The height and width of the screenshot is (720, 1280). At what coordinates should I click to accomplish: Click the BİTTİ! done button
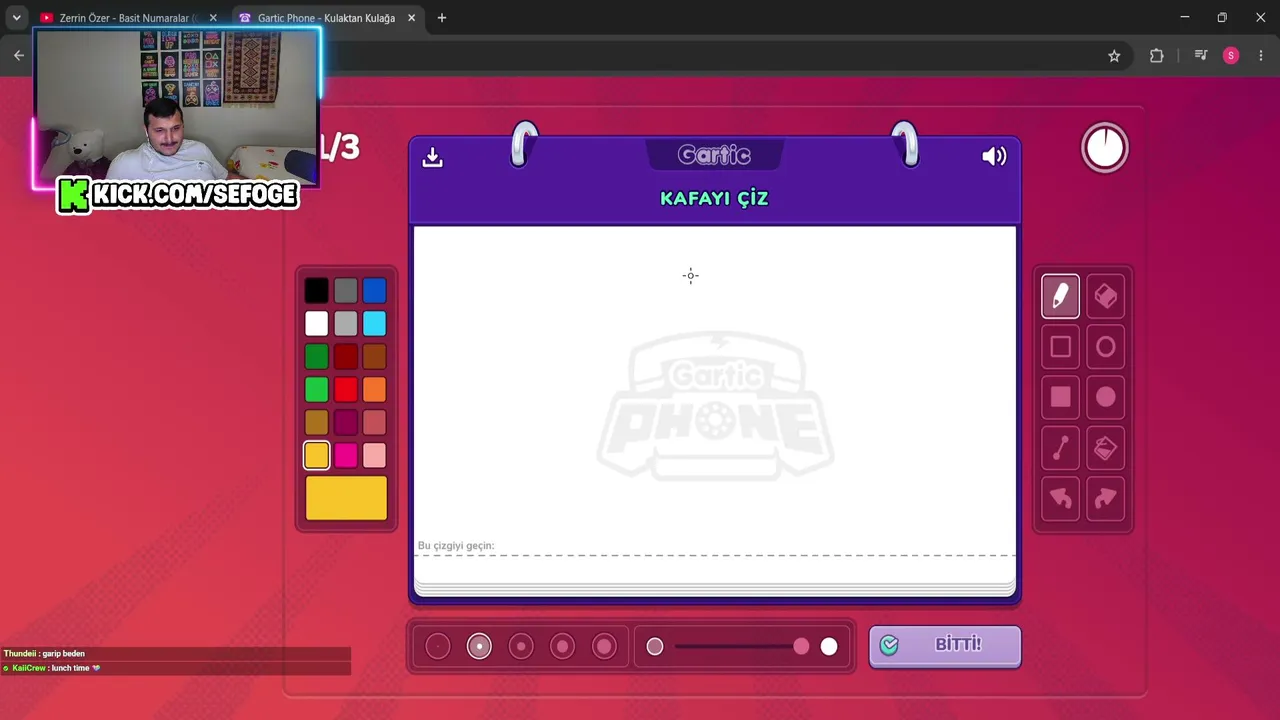(x=945, y=645)
